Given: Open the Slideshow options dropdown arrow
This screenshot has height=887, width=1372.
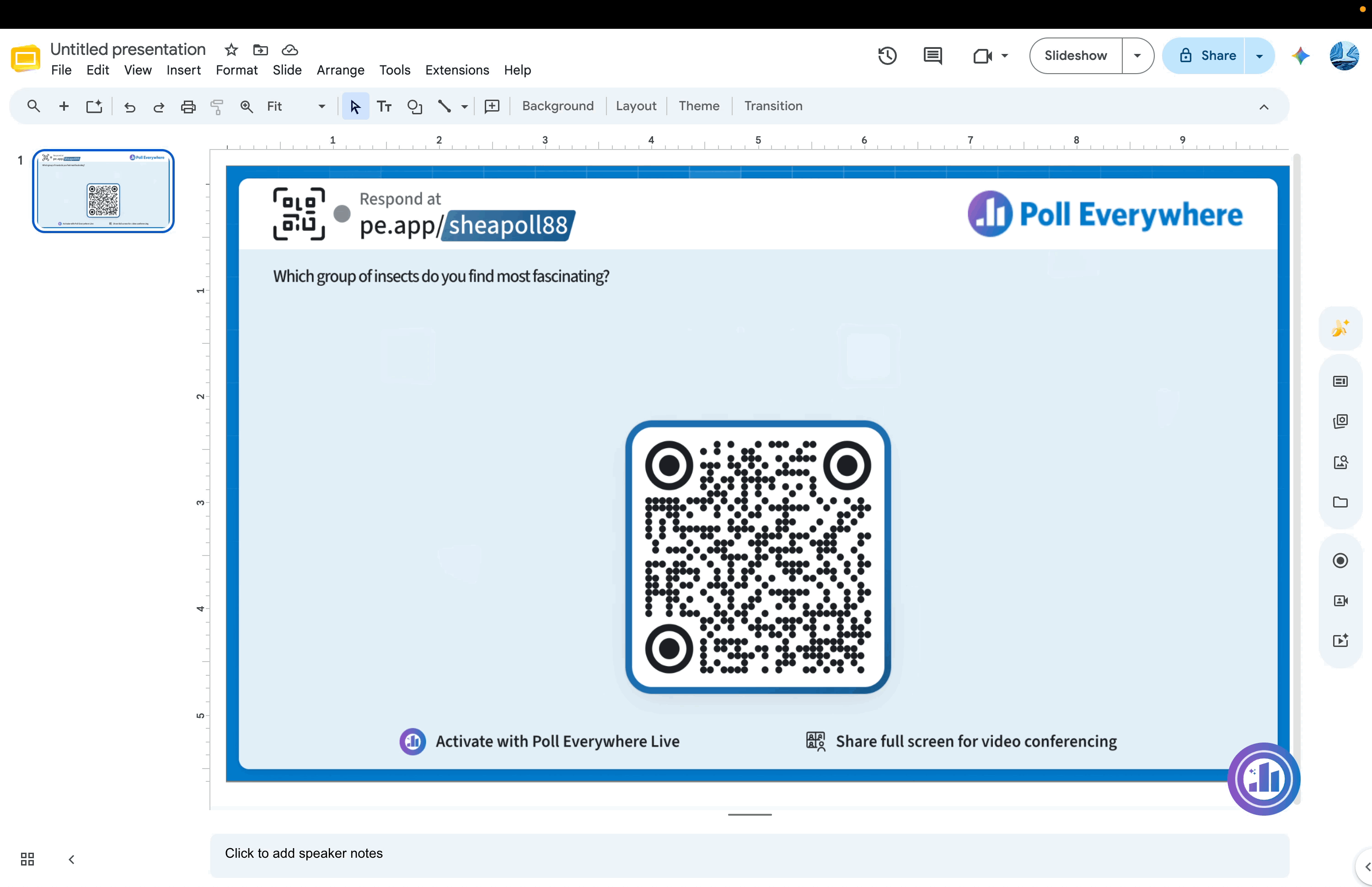Looking at the screenshot, I should [1137, 56].
